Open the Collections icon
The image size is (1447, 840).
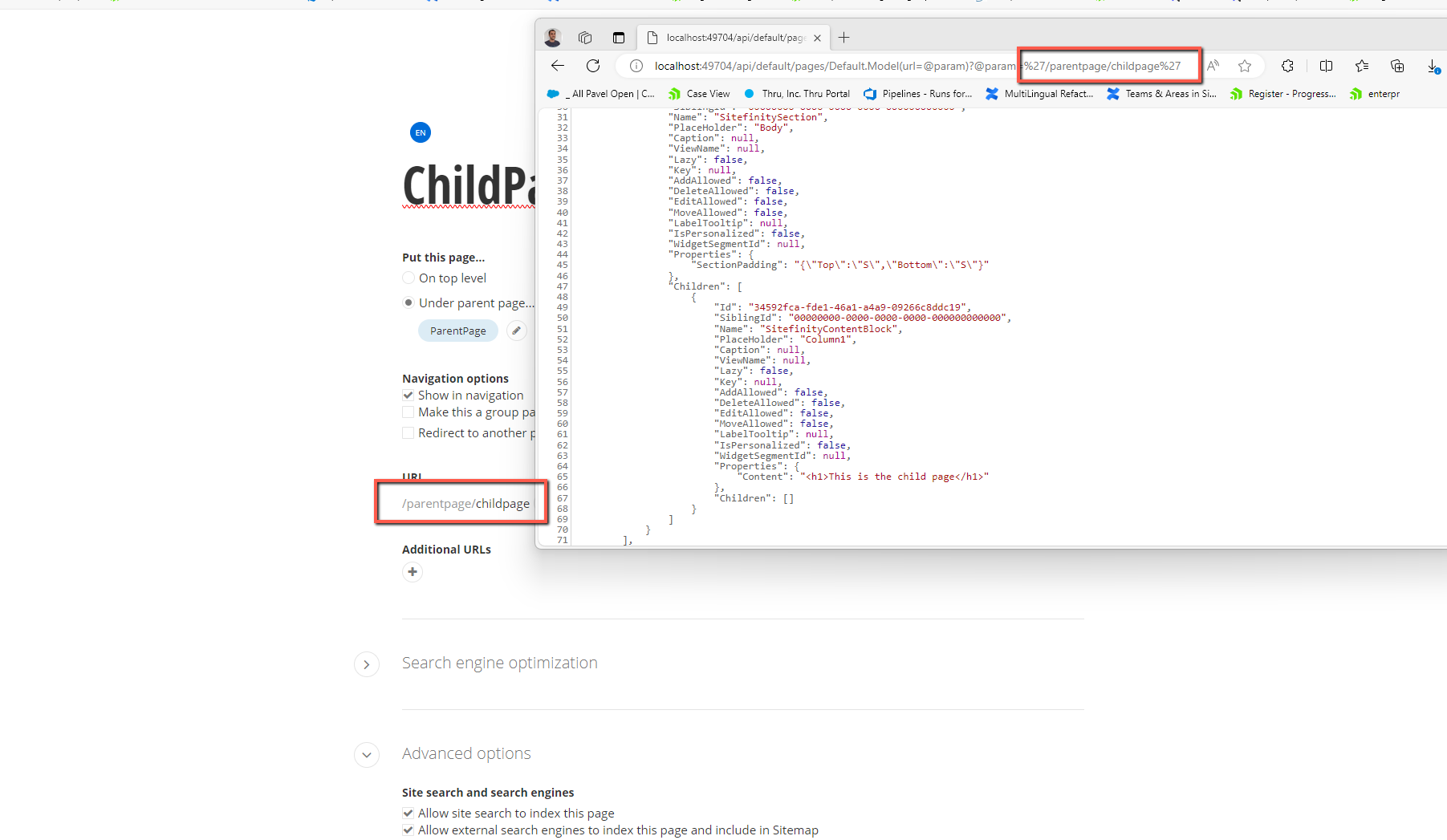coord(1397,66)
